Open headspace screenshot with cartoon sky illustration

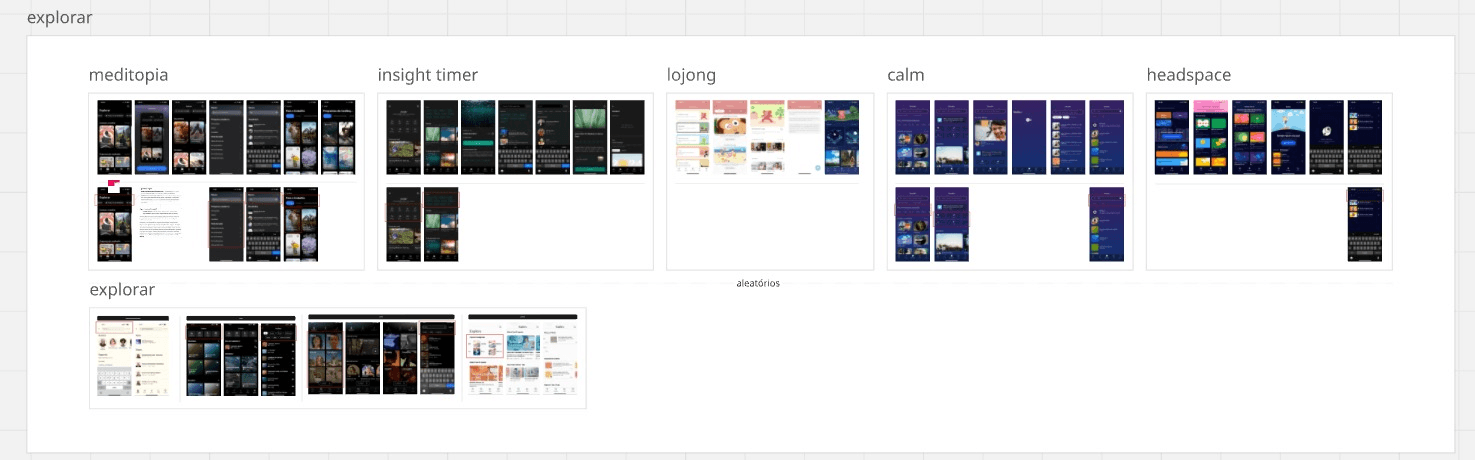[1288, 137]
